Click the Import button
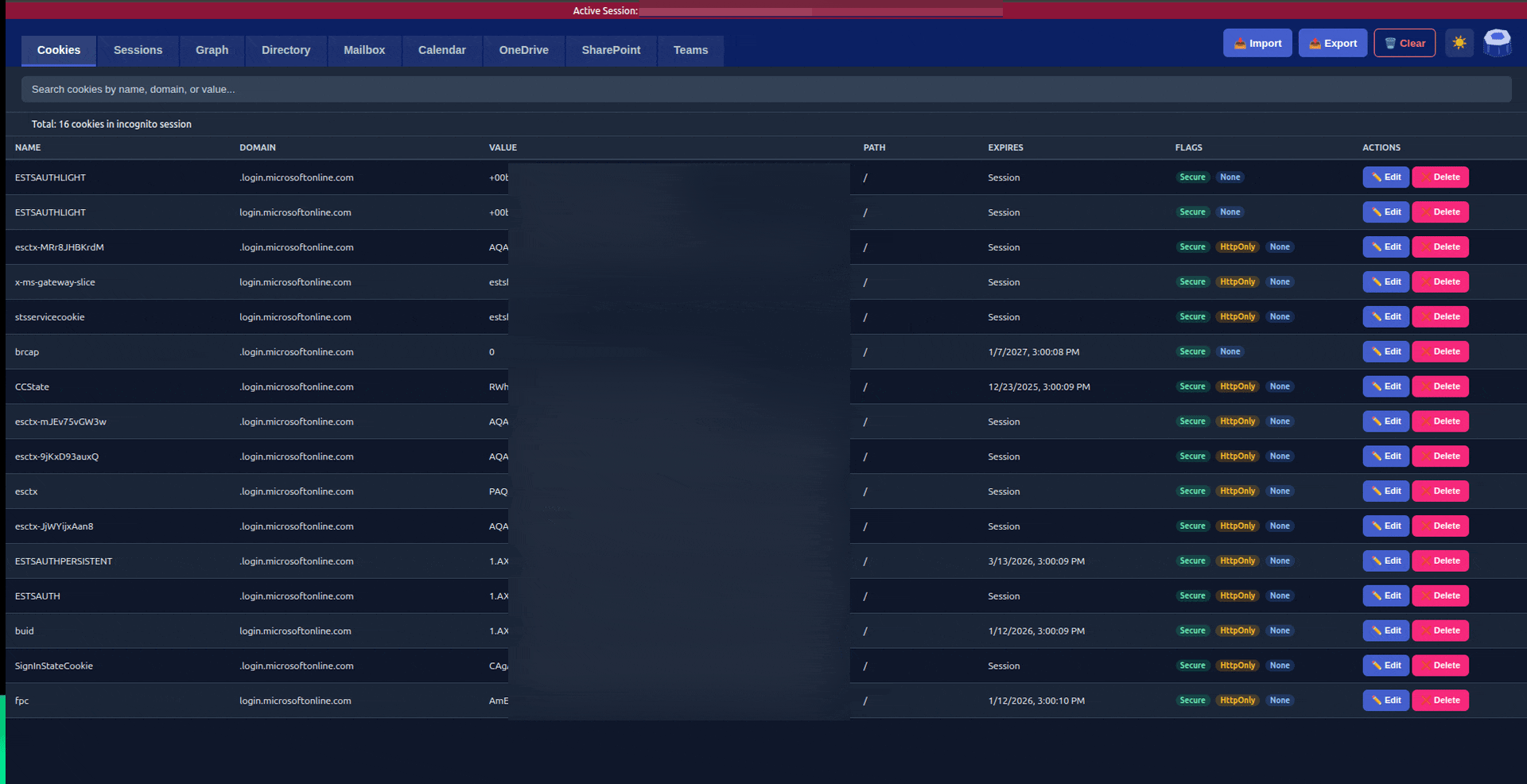 pyautogui.click(x=1257, y=43)
